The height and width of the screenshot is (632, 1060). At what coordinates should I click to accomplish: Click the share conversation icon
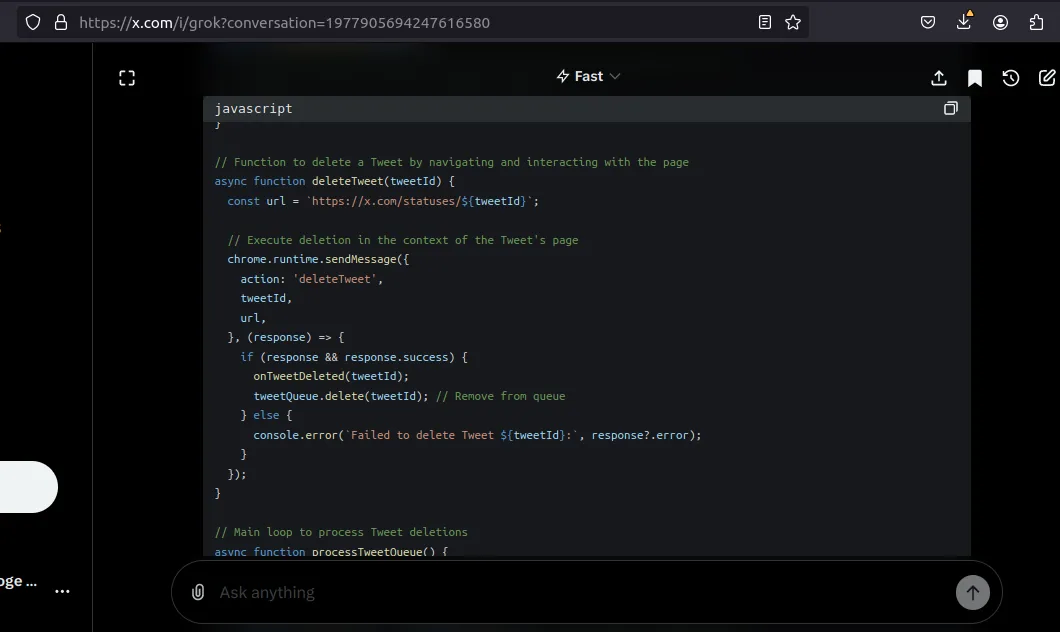pyautogui.click(x=939, y=78)
